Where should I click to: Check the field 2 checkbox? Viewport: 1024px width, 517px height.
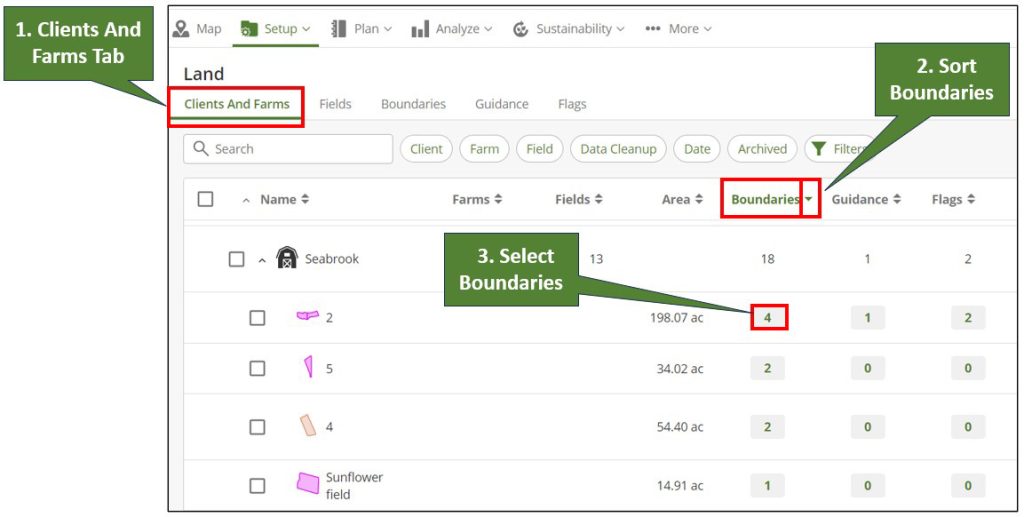click(257, 318)
